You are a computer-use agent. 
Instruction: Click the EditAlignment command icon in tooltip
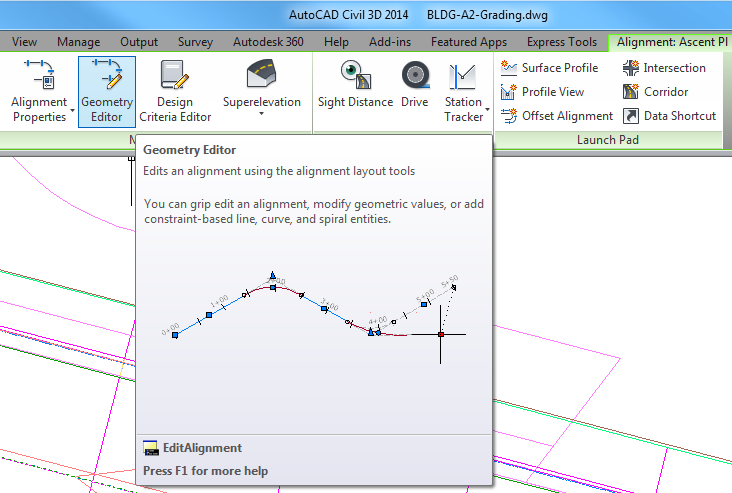(x=151, y=448)
